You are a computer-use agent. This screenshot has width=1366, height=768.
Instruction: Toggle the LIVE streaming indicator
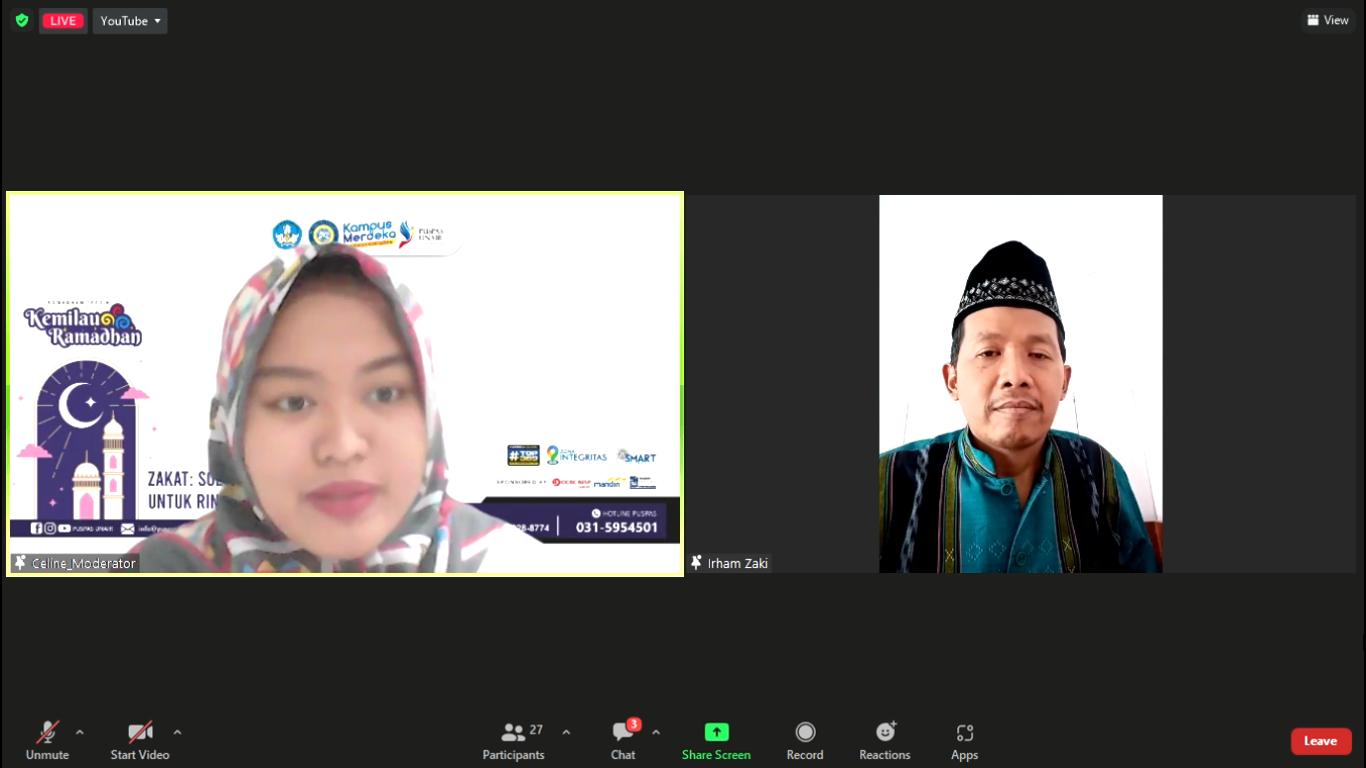click(x=62, y=20)
